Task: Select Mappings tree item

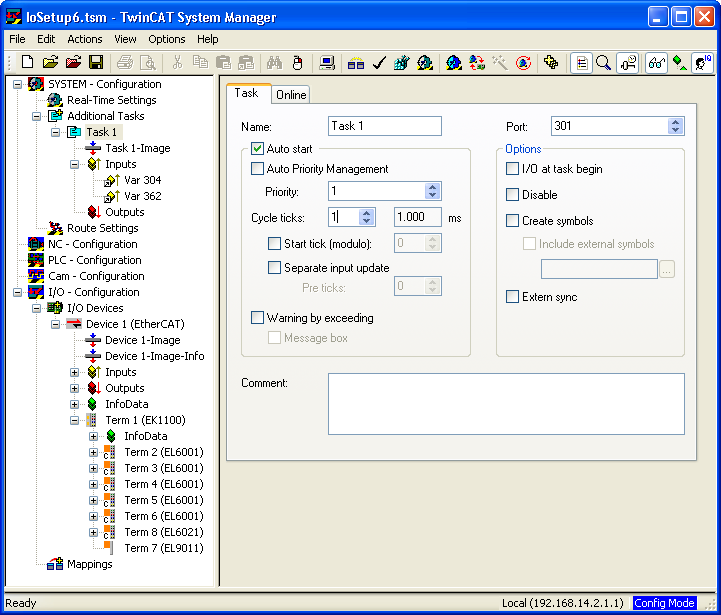Action: [90, 564]
